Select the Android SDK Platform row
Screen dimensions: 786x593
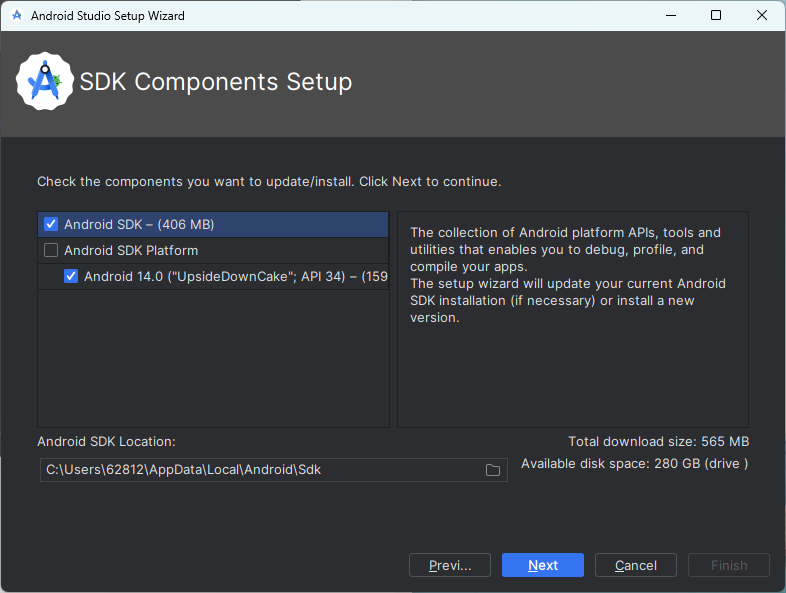click(213, 250)
